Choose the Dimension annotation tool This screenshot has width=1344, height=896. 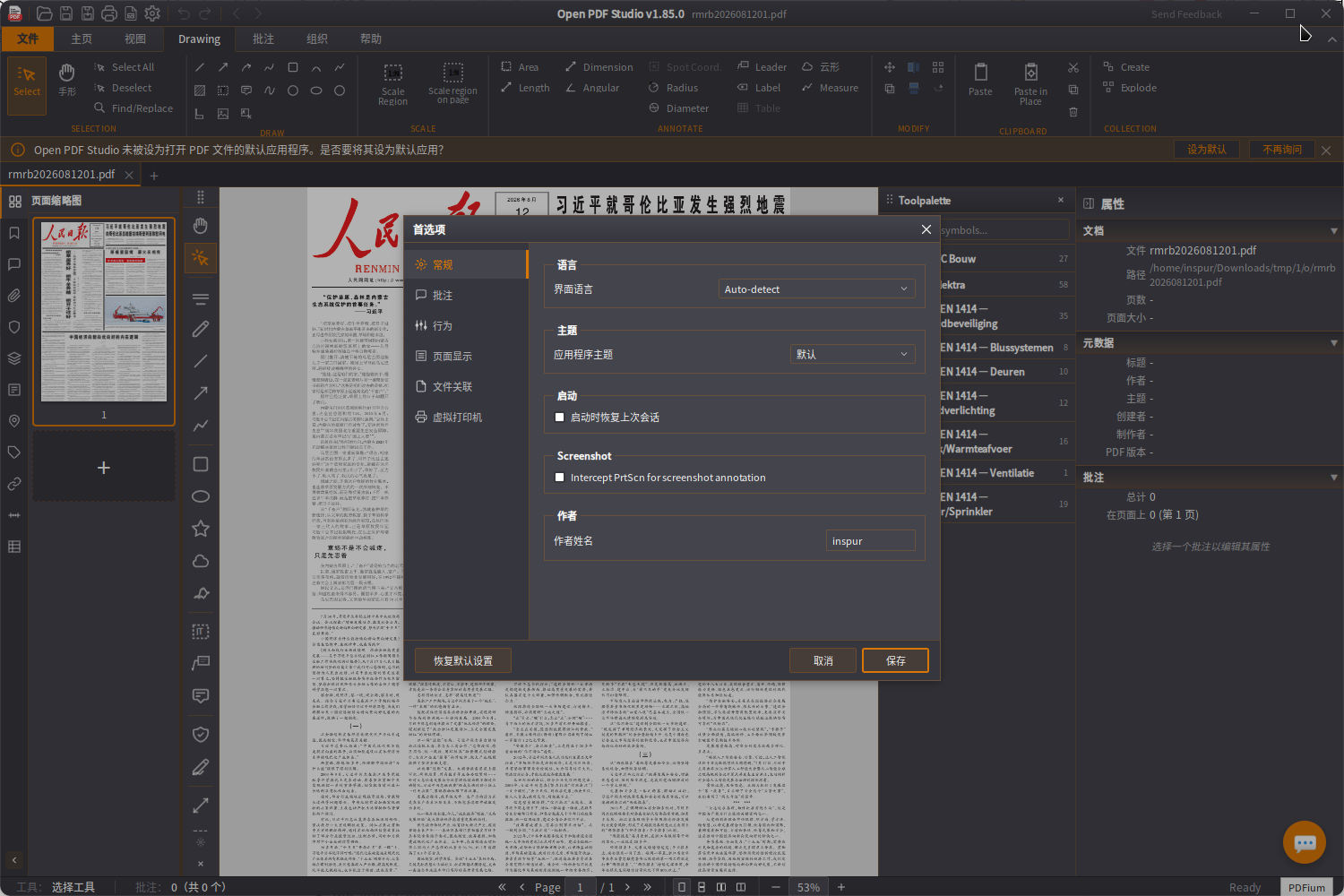(599, 67)
